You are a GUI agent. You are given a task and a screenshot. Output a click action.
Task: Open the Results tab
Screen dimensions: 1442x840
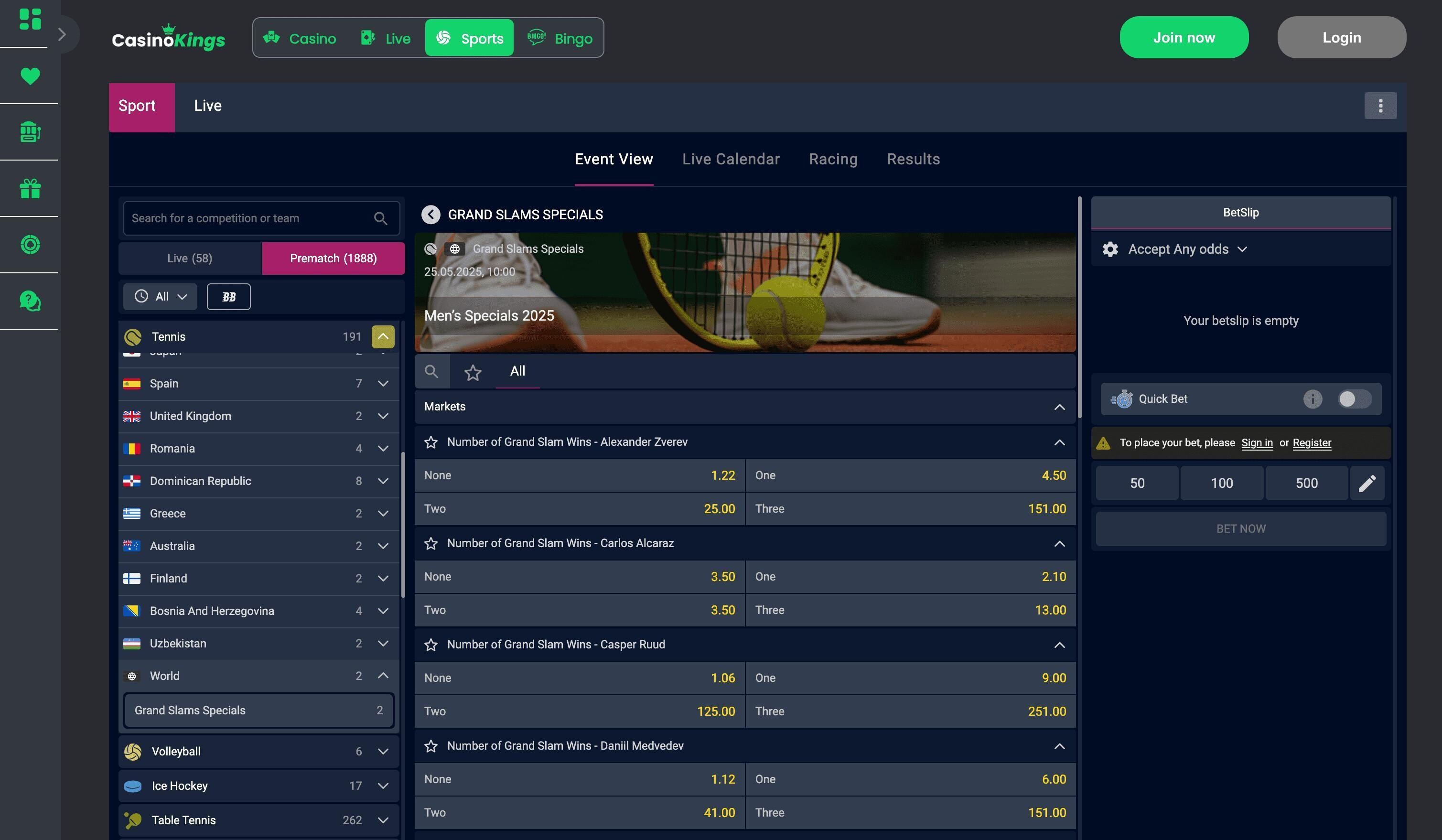point(913,159)
